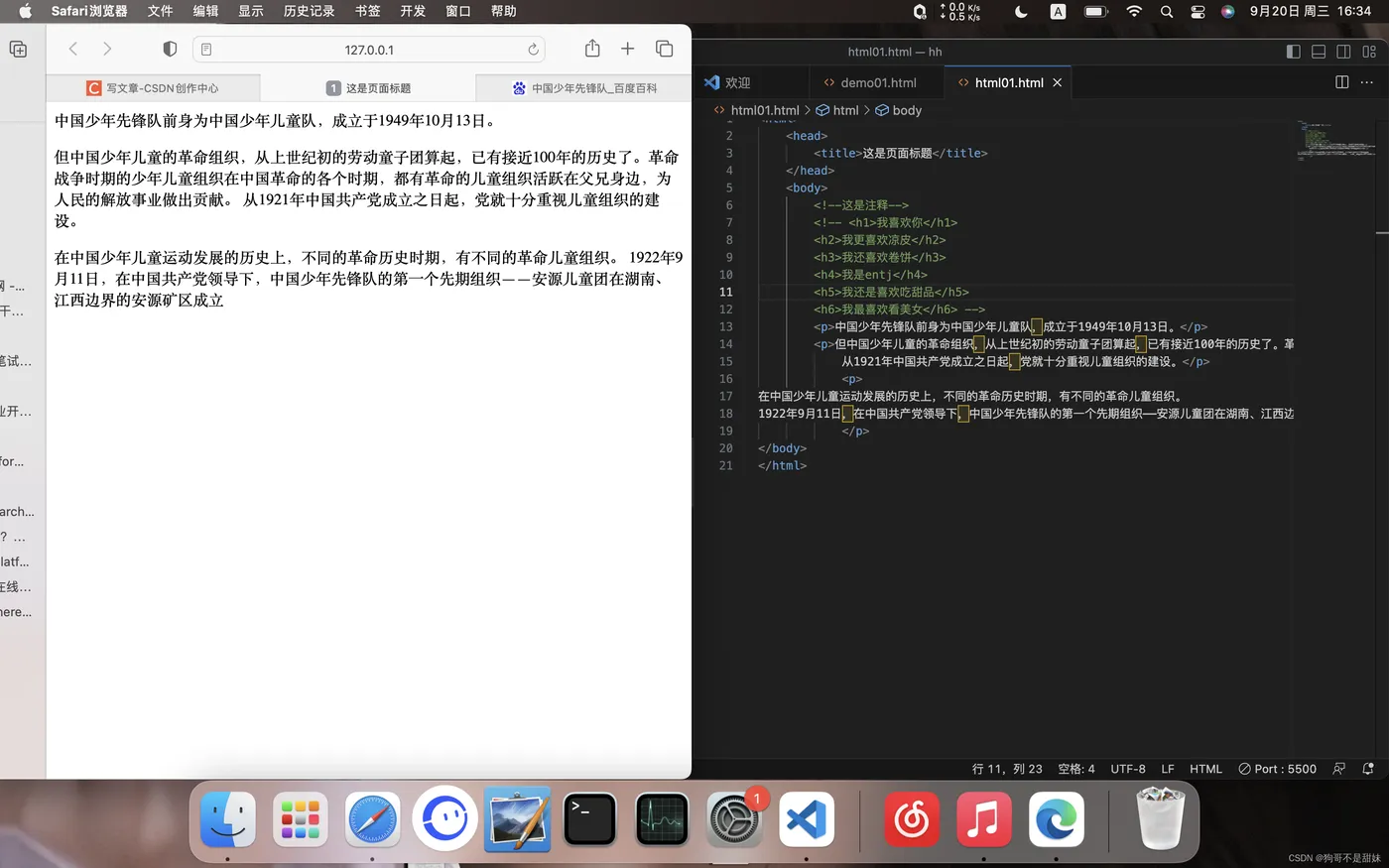Open the indentation picker showing 空格: 4

point(1076,769)
